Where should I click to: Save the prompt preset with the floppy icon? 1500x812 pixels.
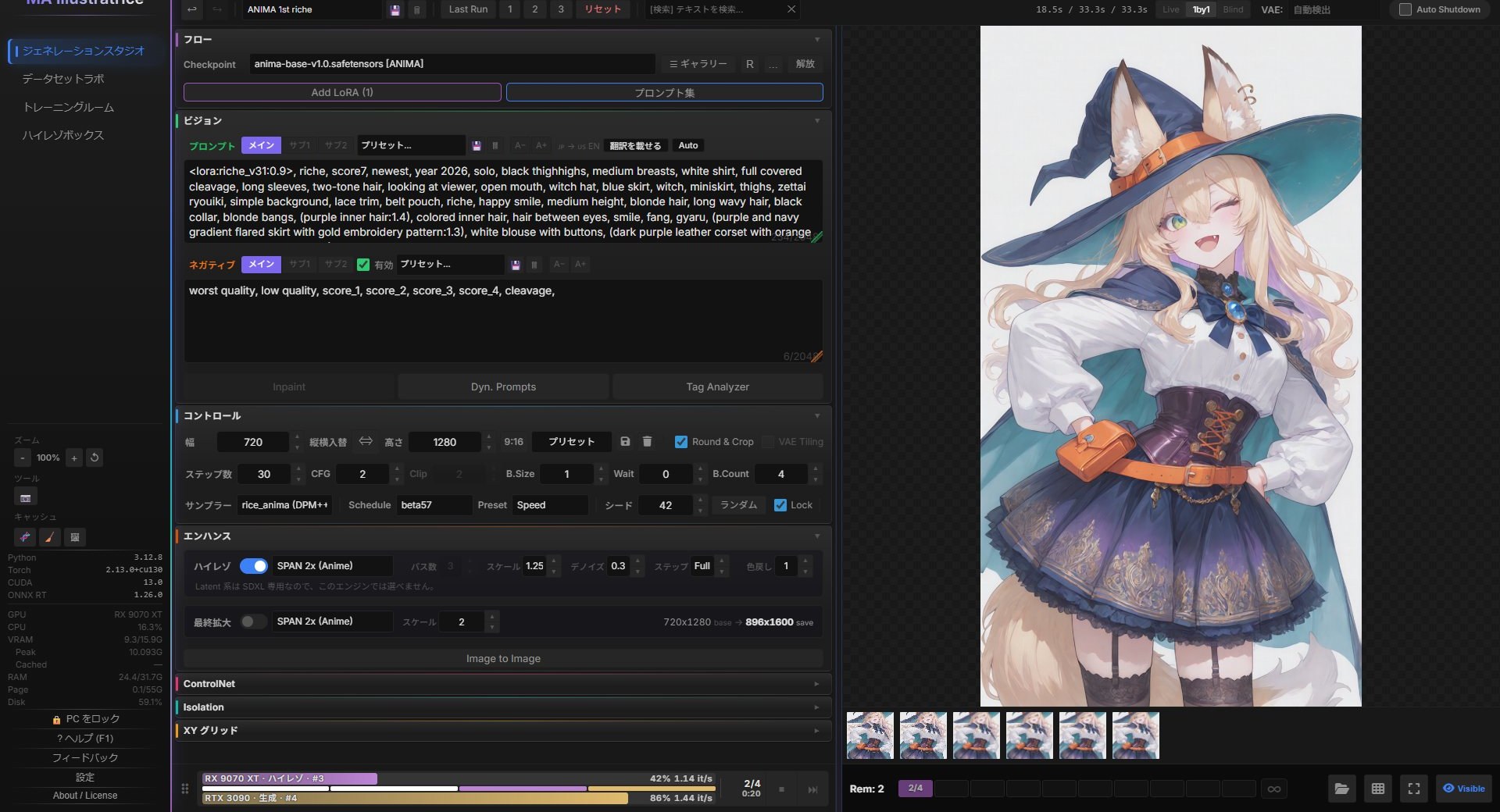(477, 146)
